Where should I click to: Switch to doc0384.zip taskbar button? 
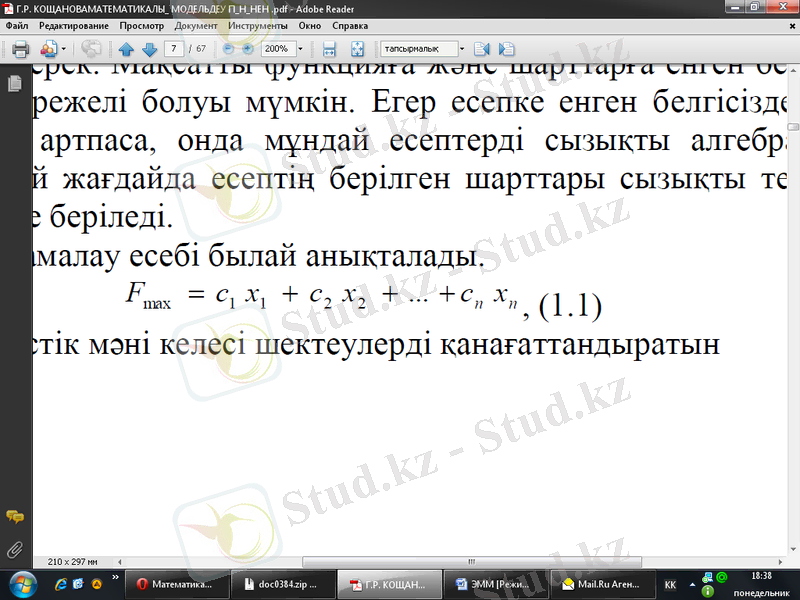(x=283, y=585)
